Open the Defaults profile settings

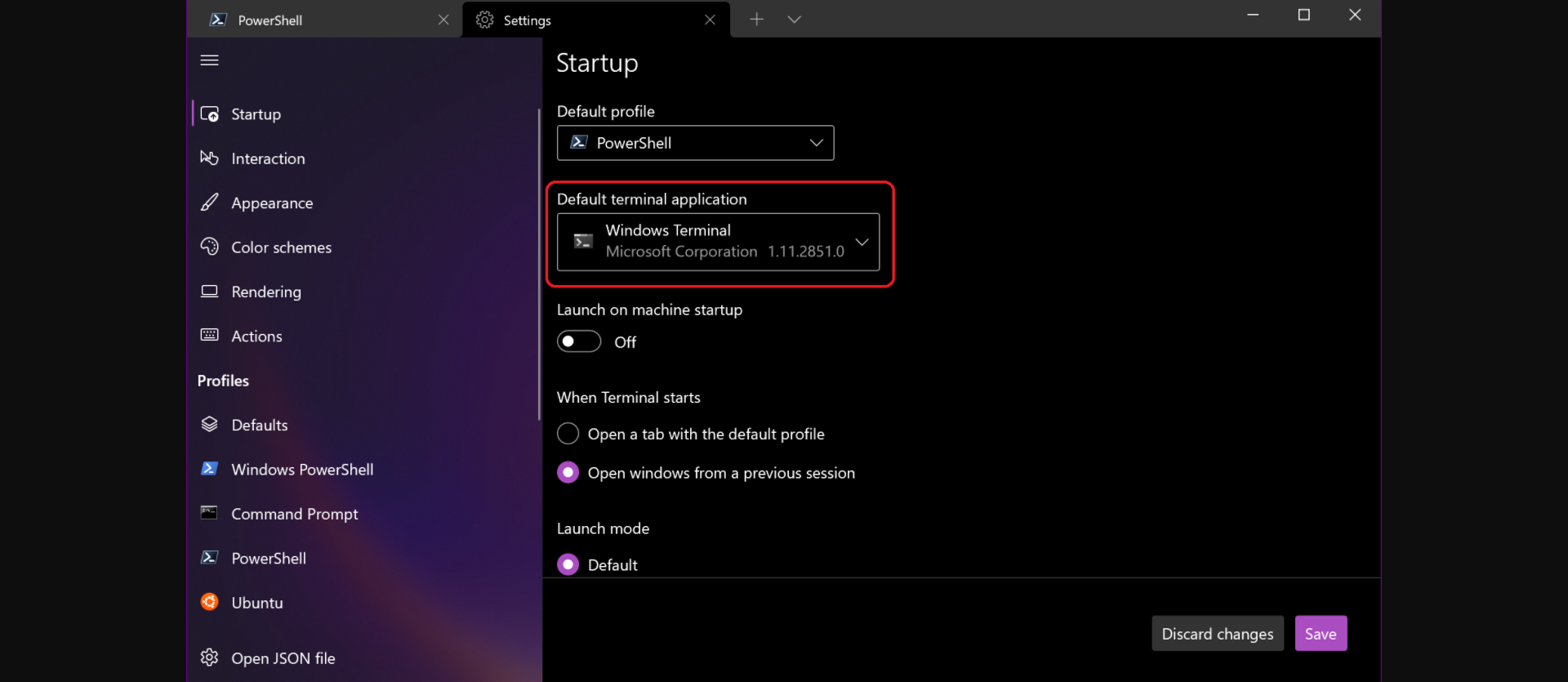[x=363, y=425]
